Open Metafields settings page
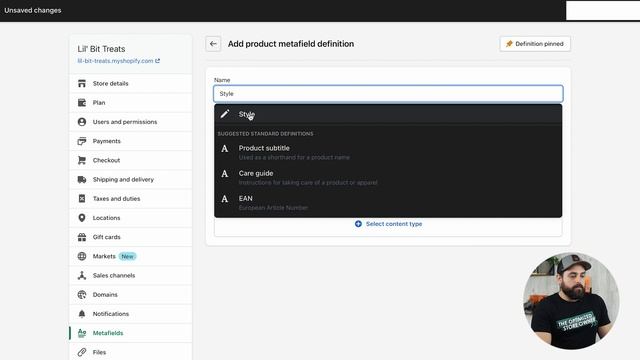 (x=131, y=333)
